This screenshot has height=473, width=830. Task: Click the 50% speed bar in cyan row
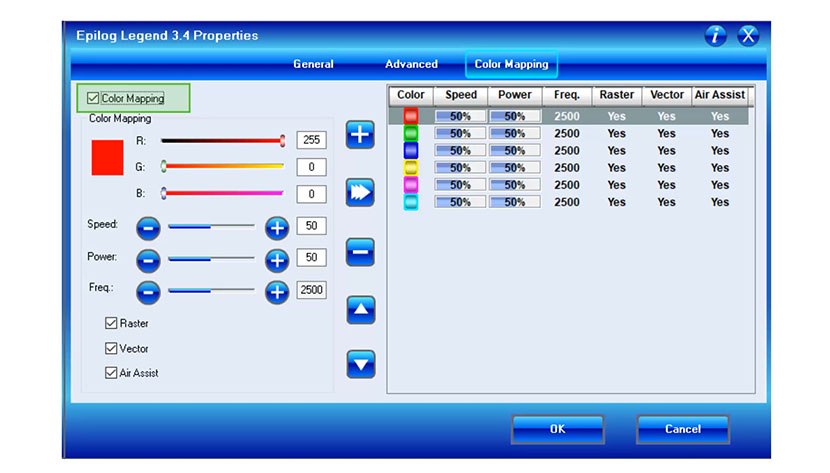(460, 202)
